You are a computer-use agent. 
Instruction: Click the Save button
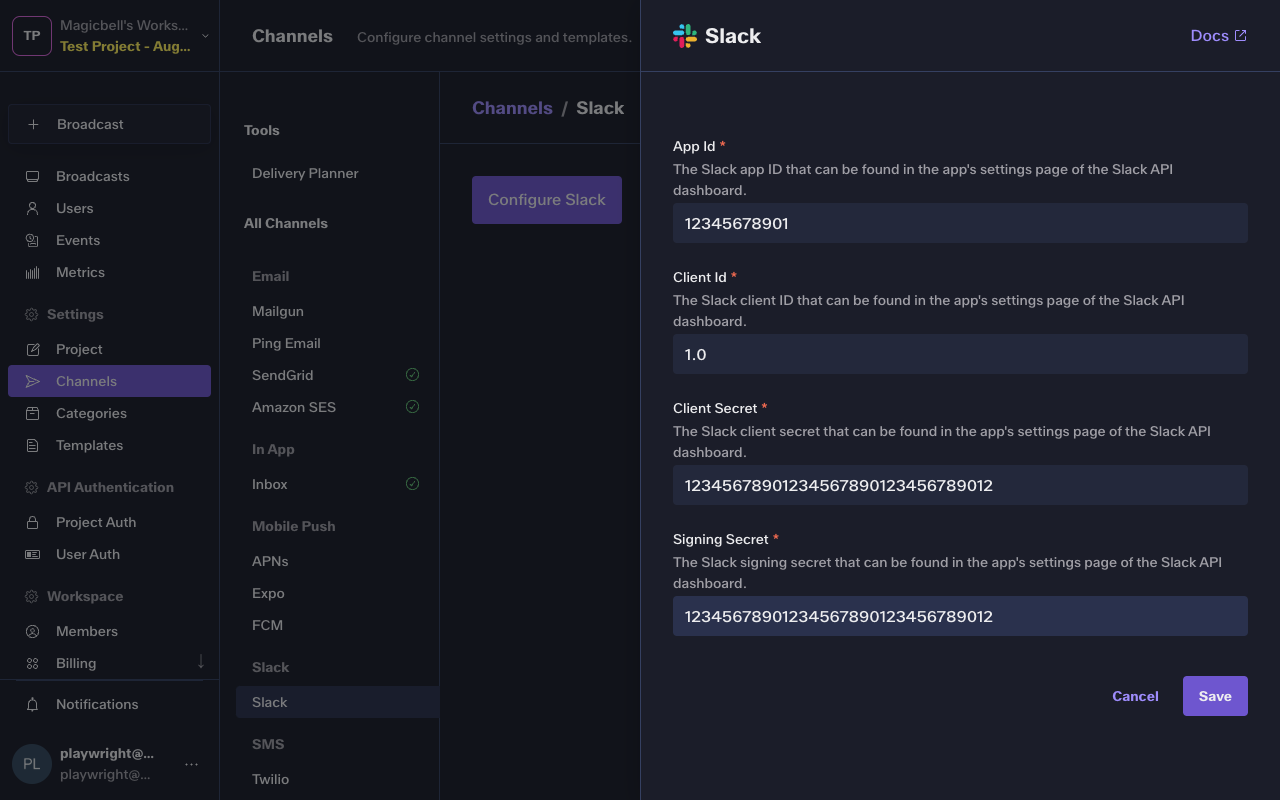click(1215, 696)
